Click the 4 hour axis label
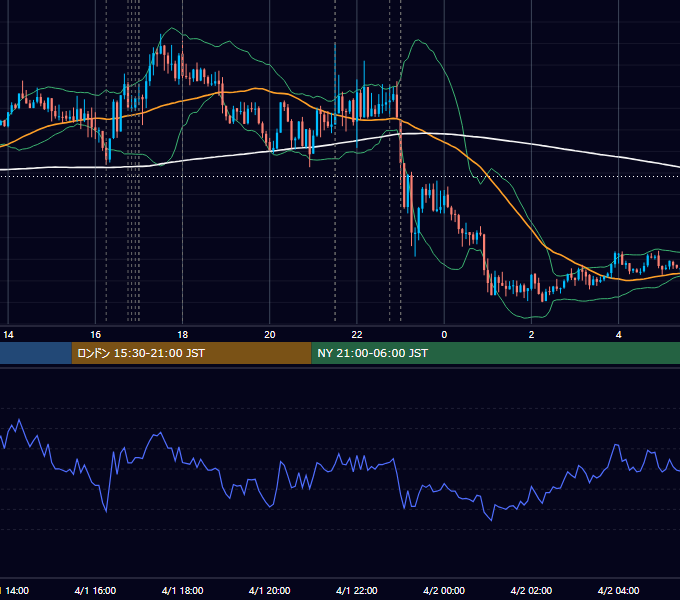Image resolution: width=680 pixels, height=600 pixels. 619,335
